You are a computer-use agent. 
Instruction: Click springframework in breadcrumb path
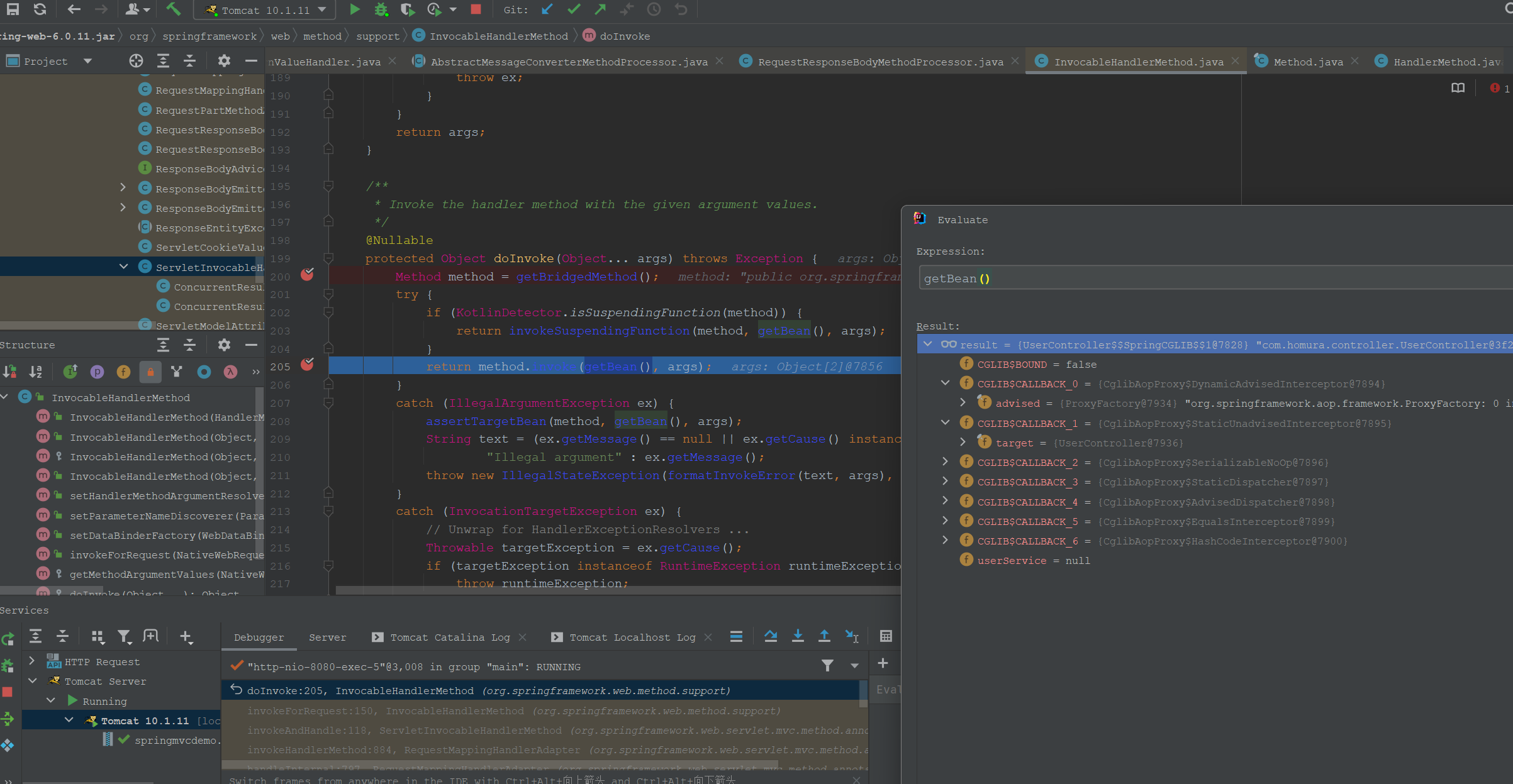[209, 36]
